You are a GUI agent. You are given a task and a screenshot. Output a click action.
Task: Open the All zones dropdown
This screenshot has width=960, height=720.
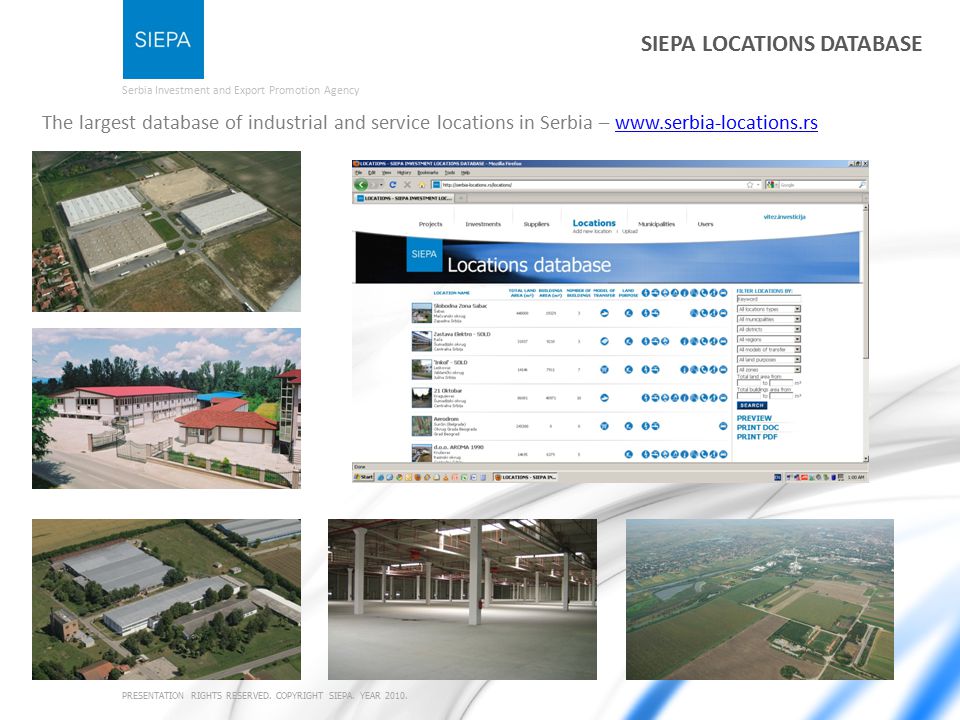pos(768,370)
